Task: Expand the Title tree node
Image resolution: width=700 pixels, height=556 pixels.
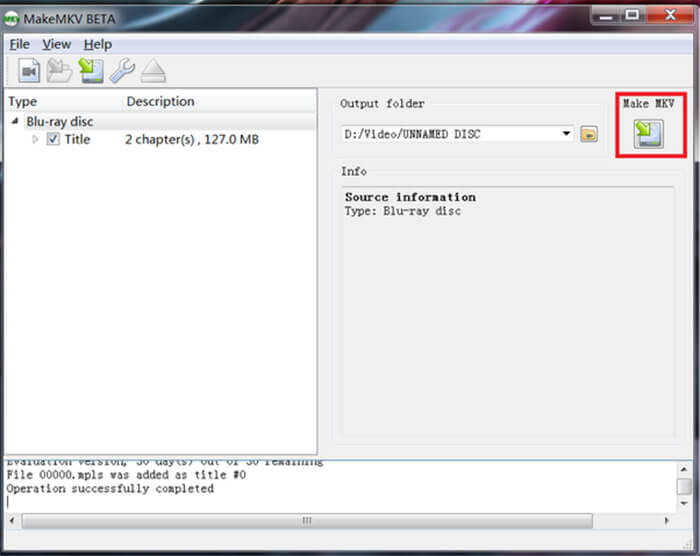Action: tap(35, 139)
